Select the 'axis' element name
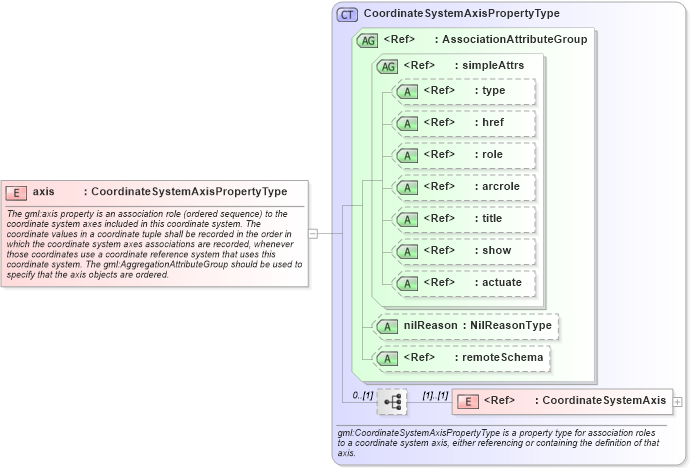 click(x=44, y=192)
